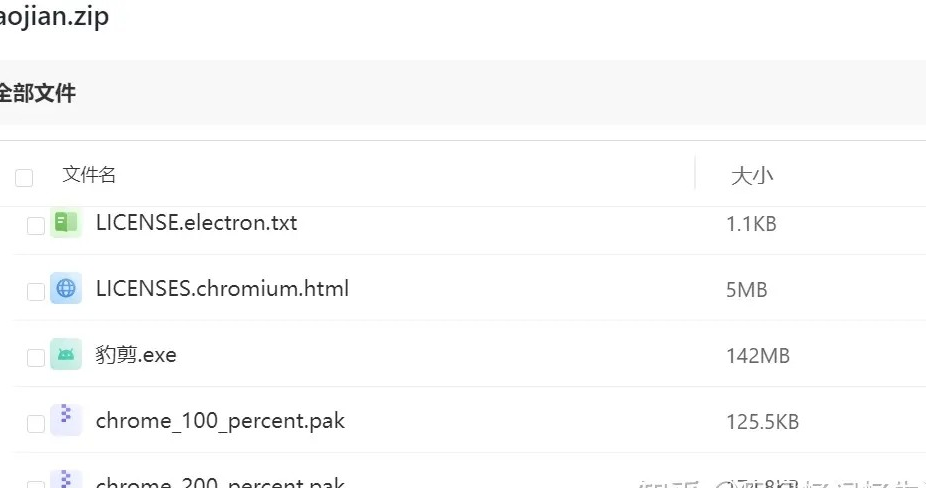Click the 142MB size cell
The image size is (926, 488).
pos(758,356)
